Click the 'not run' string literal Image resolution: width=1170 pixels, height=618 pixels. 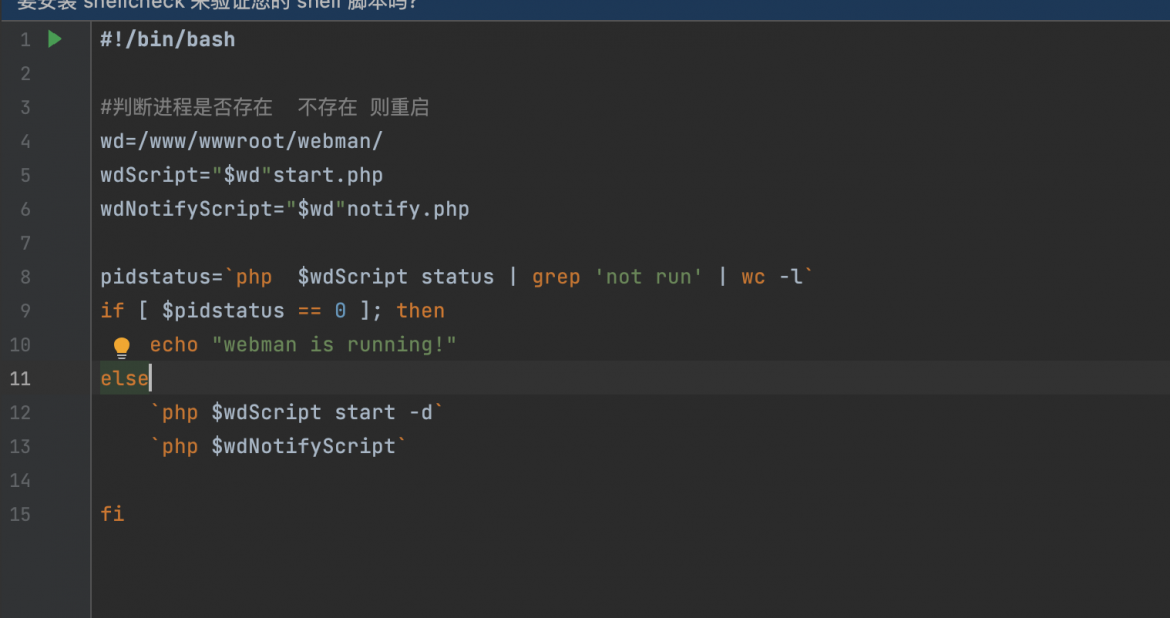pyautogui.click(x=648, y=277)
